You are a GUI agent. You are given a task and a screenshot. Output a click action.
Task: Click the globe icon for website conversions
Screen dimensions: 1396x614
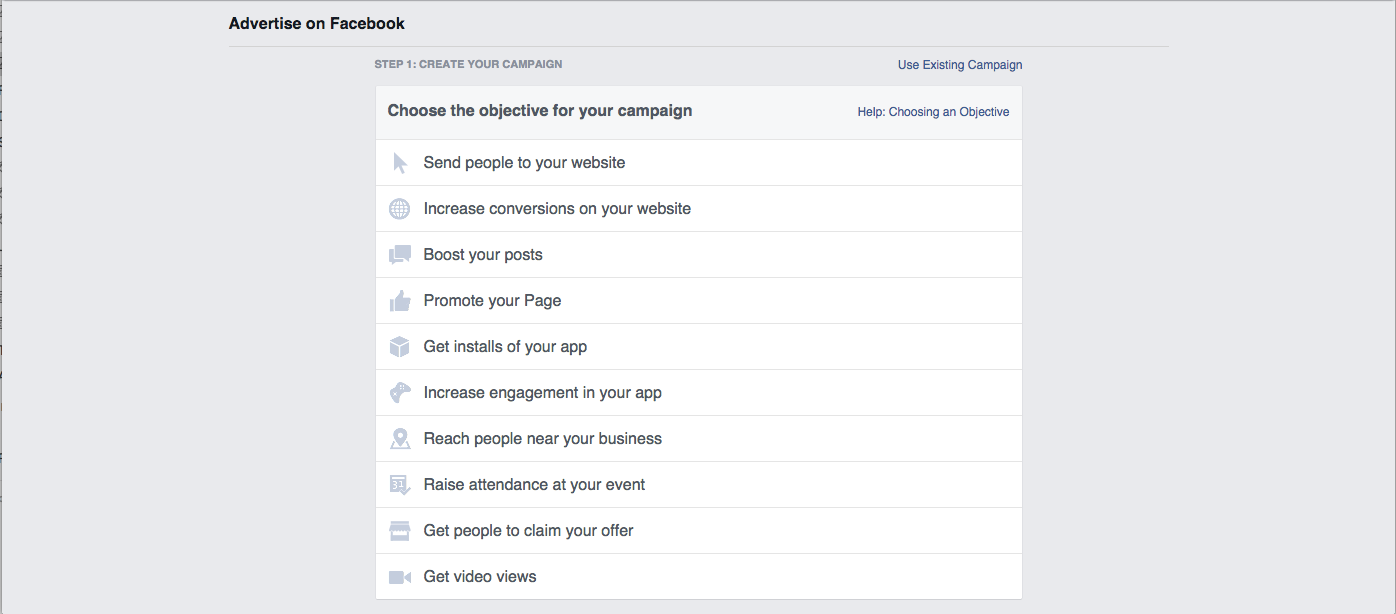click(400, 209)
